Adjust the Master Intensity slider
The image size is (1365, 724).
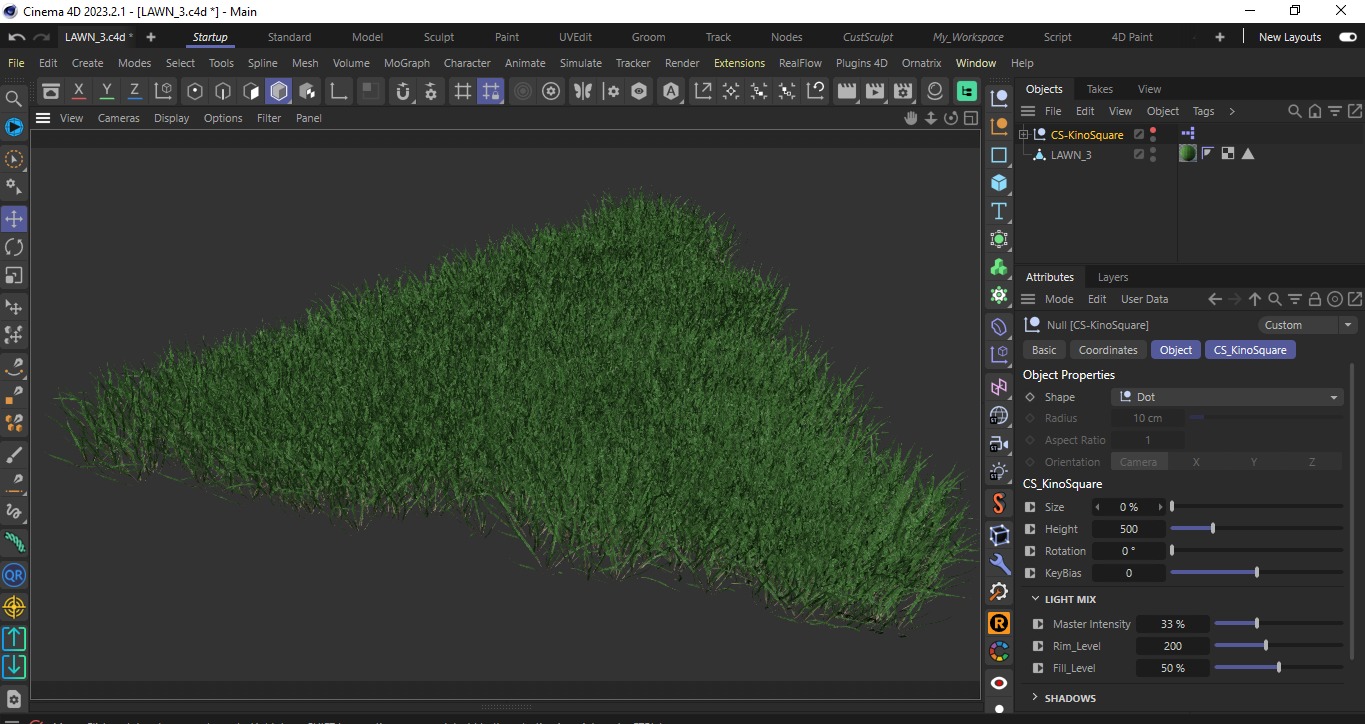pos(1279,624)
